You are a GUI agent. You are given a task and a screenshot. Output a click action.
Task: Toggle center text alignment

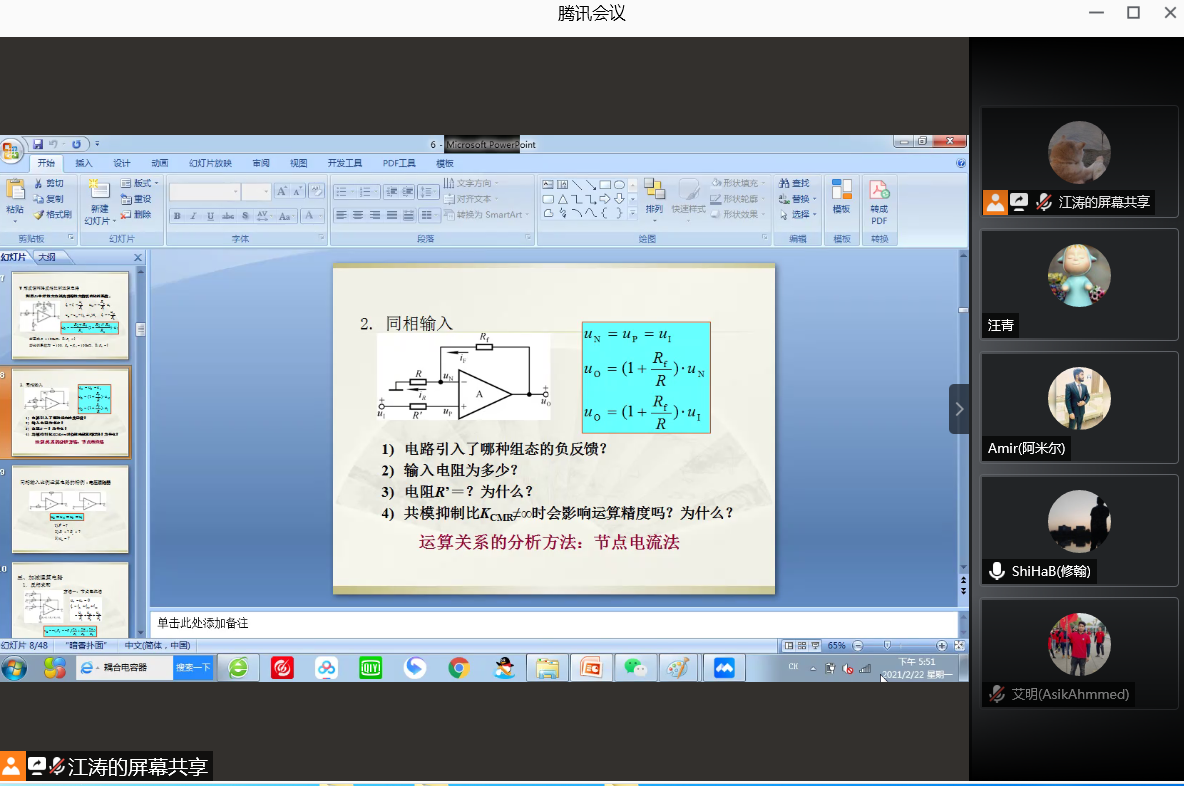pyautogui.click(x=358, y=215)
